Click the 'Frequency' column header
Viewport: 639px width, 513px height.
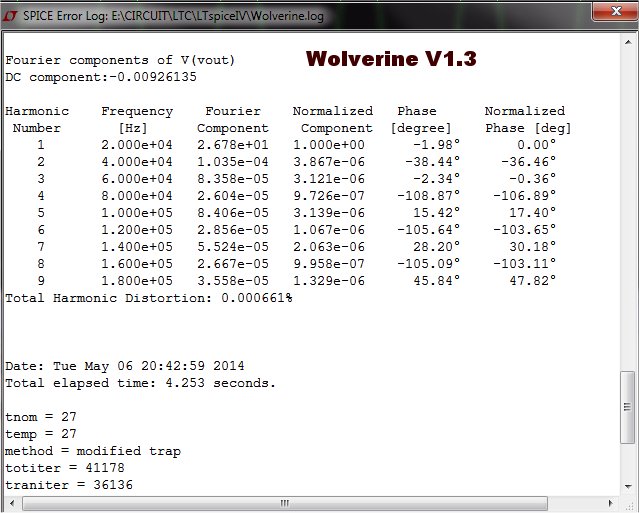[x=137, y=112]
